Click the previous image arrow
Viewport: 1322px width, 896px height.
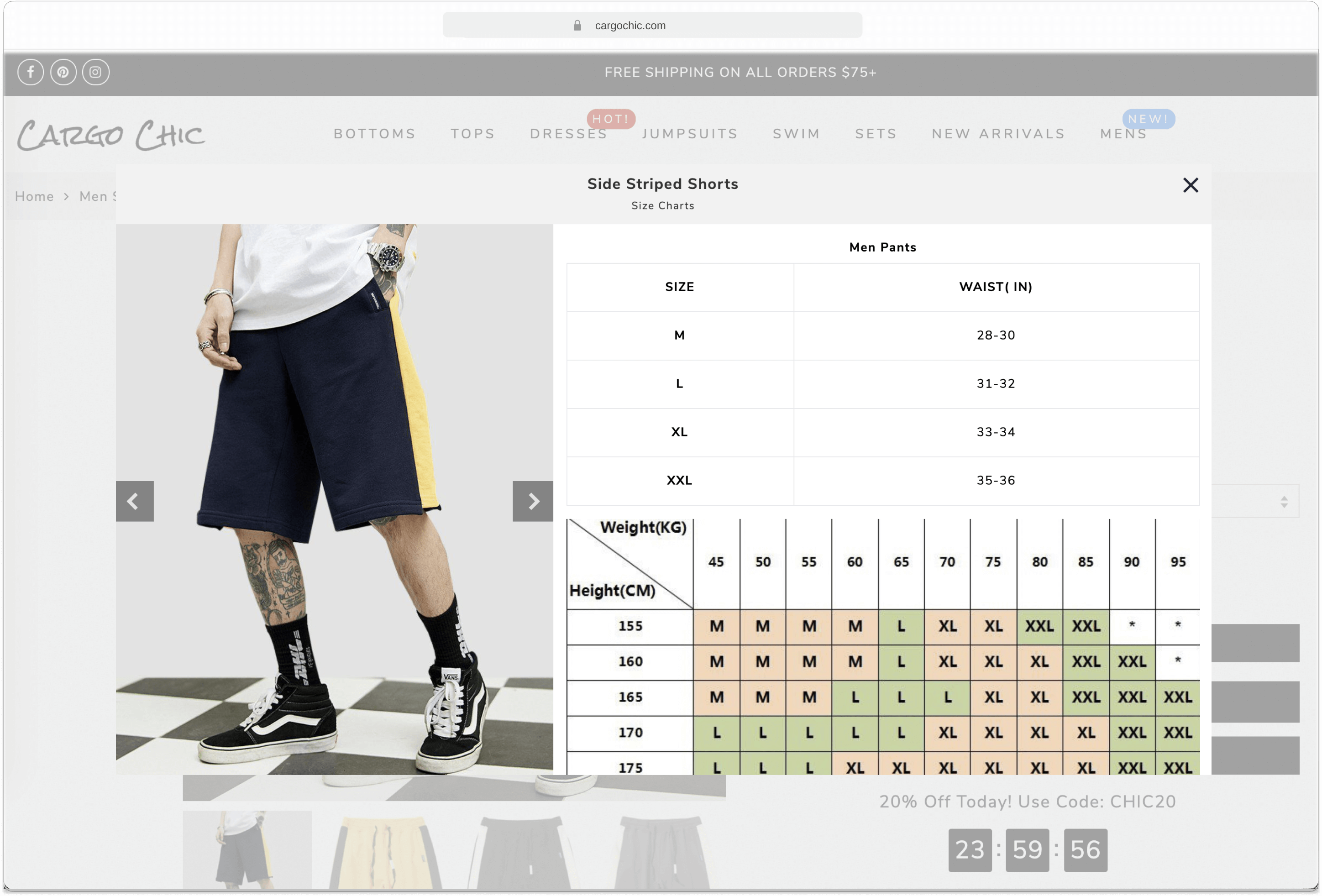tap(134, 501)
